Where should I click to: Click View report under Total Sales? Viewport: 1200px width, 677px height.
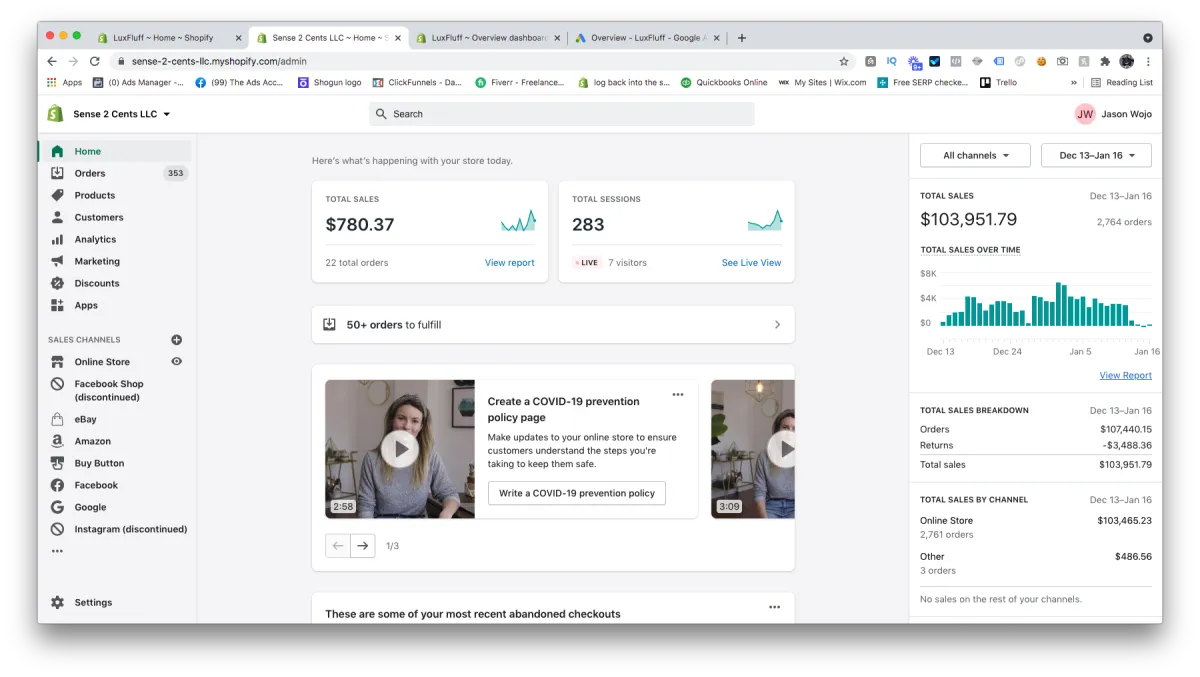click(510, 263)
